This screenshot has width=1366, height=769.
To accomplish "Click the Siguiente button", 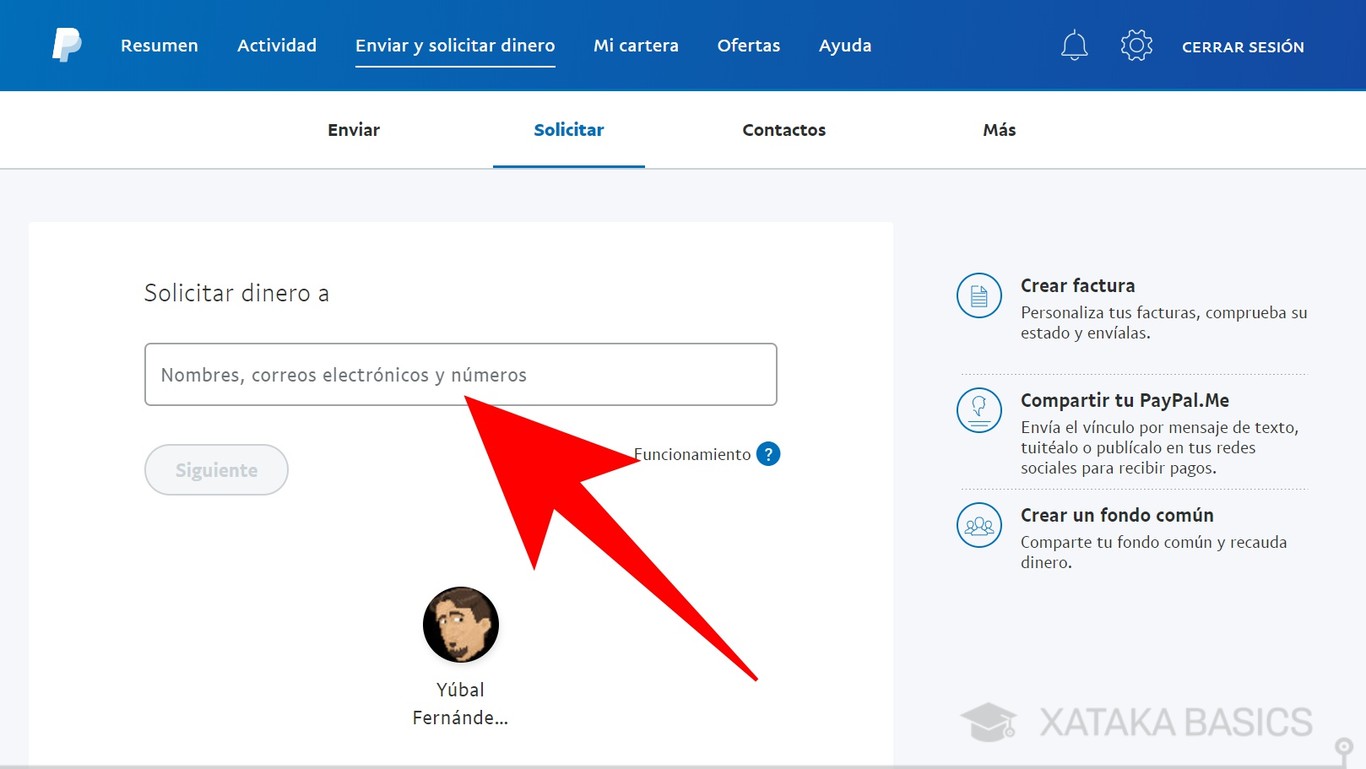I will click(x=216, y=470).
